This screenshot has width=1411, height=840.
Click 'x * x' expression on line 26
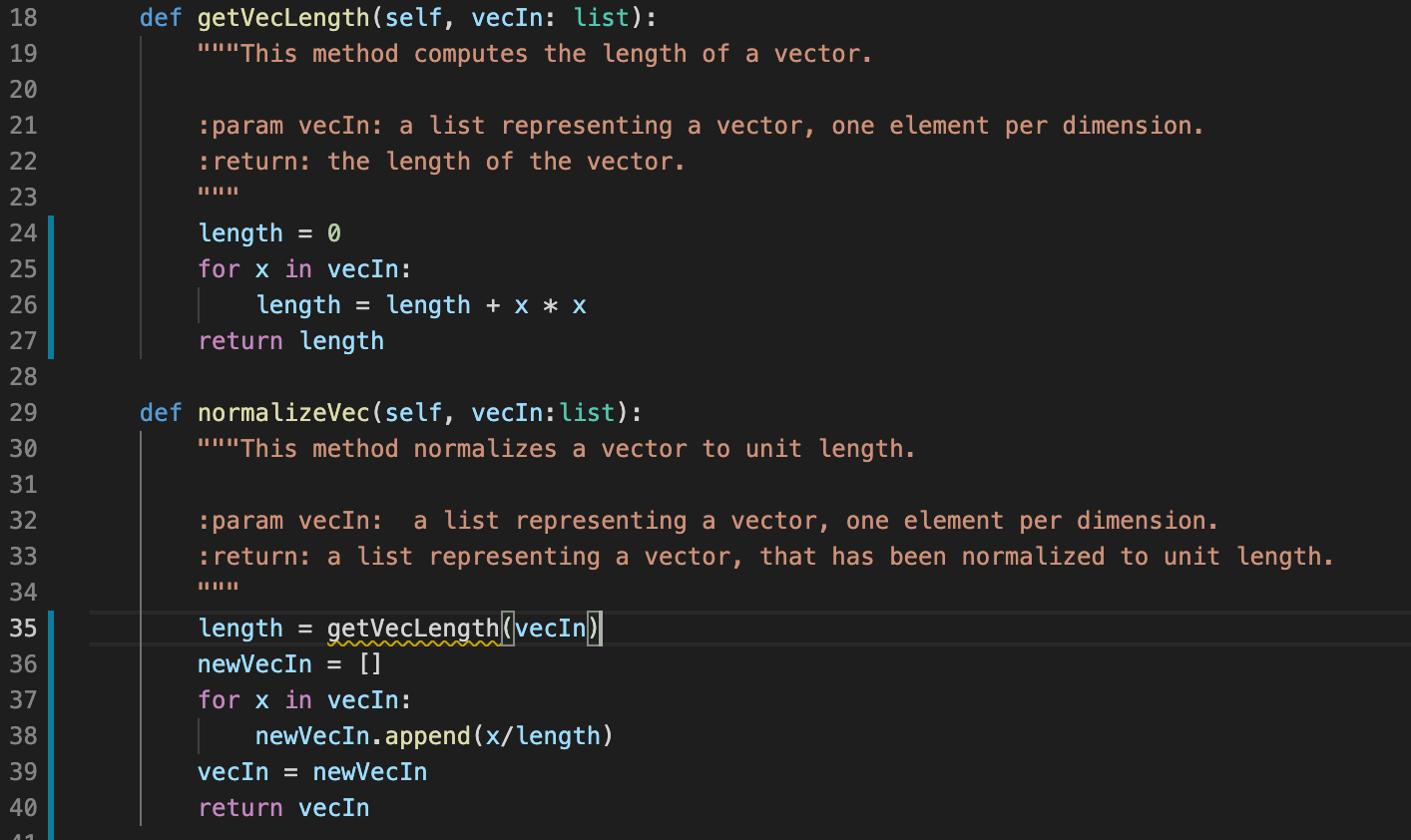tap(550, 305)
